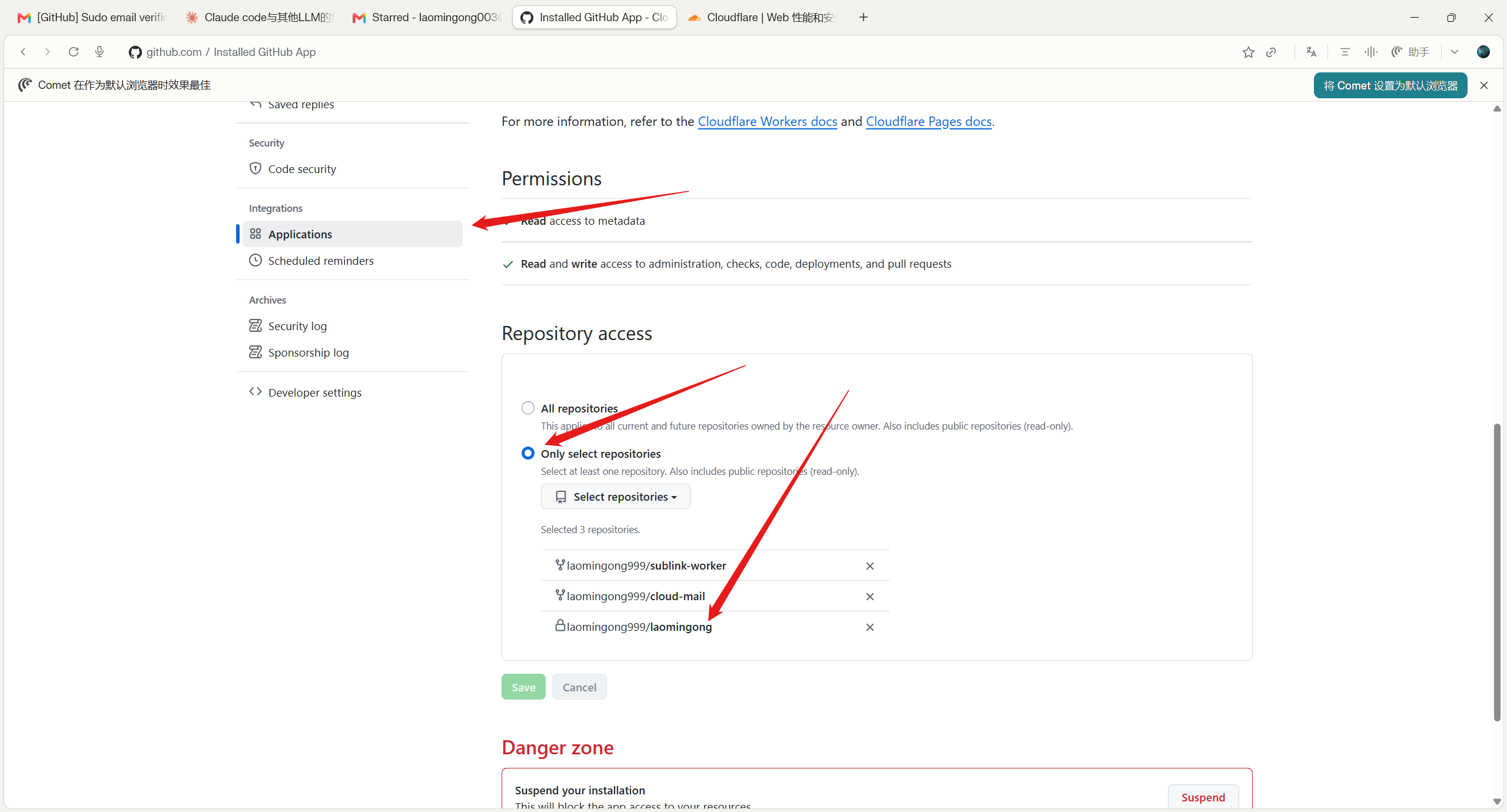Screen dimensions: 1507x812
Task: Click the Applications grid icon
Action: [x=255, y=234]
